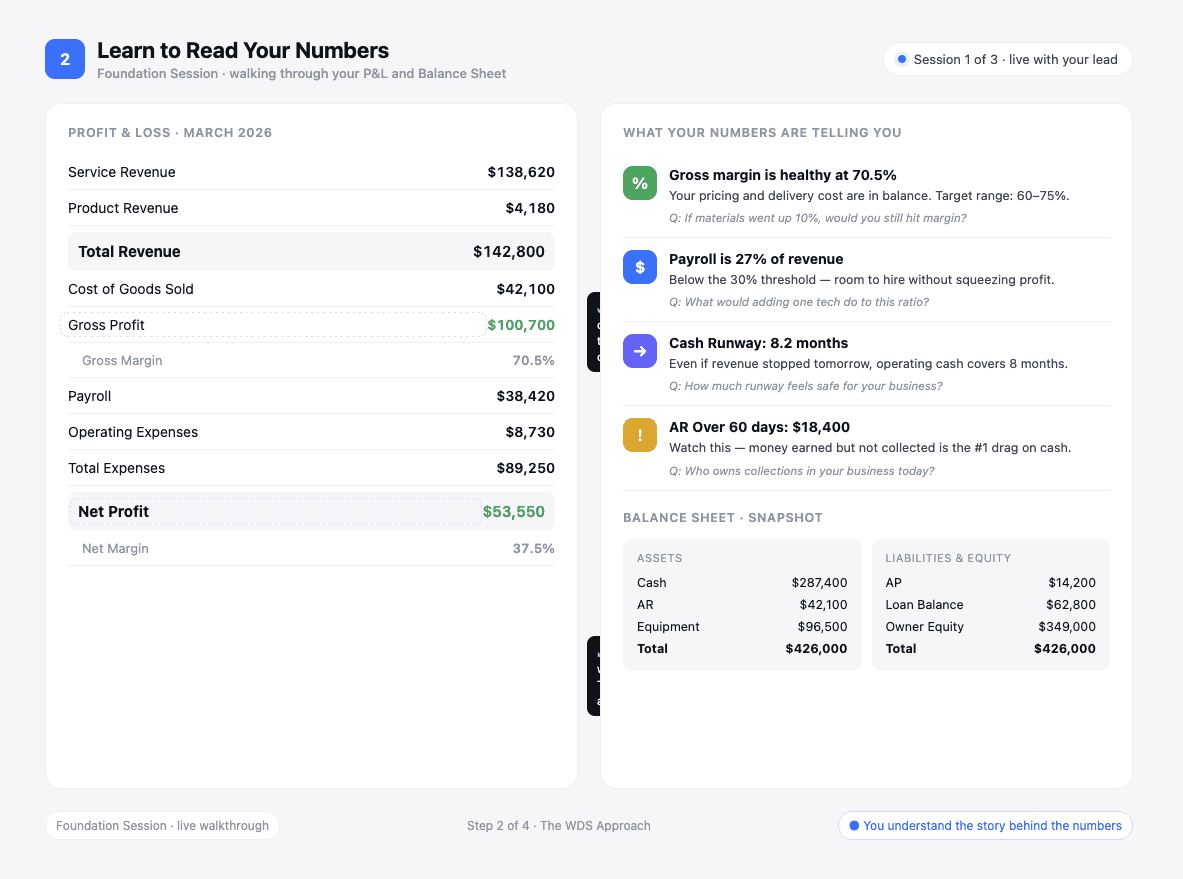Image resolution: width=1183 pixels, height=879 pixels.
Task: Click the Foundation Session live walkthrough pill
Action: [162, 825]
